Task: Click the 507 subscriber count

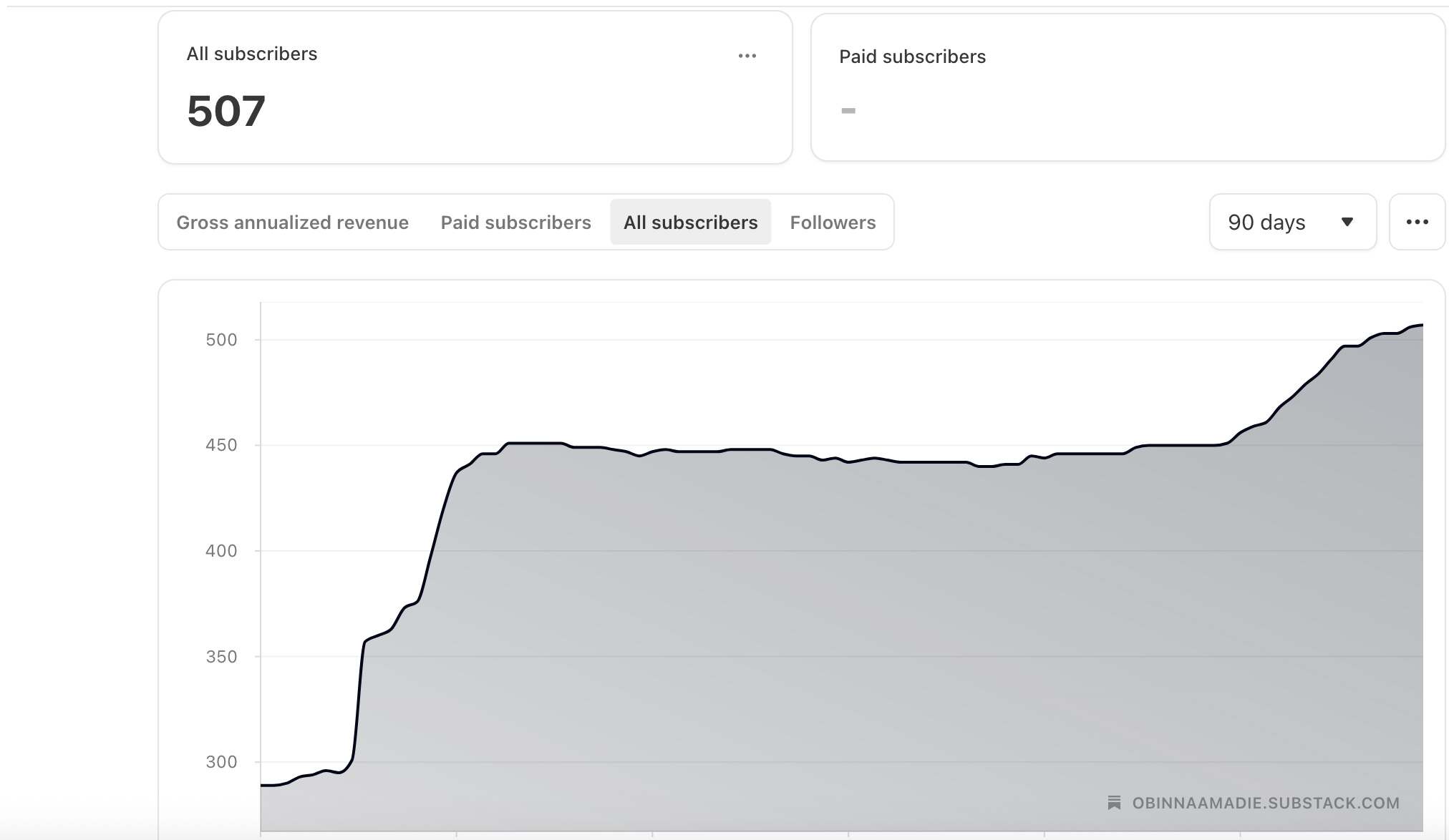Action: [x=226, y=112]
